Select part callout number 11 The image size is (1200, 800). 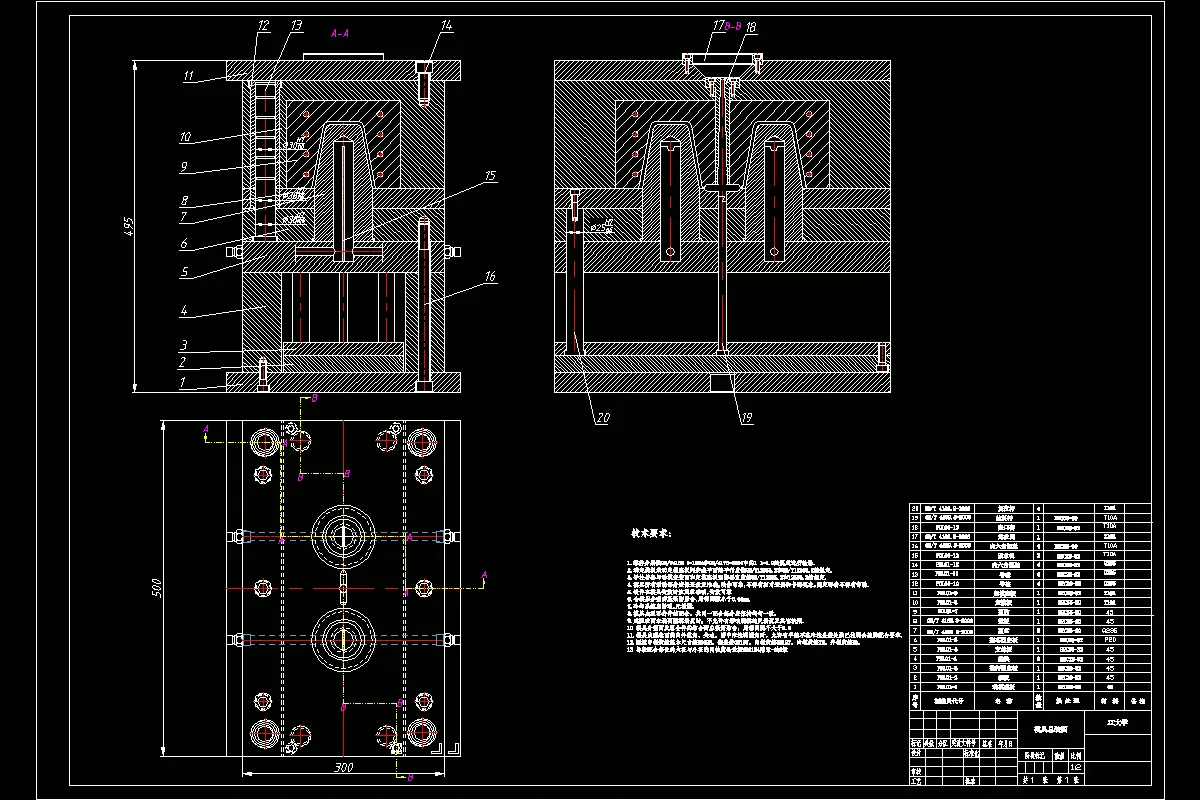point(187,75)
